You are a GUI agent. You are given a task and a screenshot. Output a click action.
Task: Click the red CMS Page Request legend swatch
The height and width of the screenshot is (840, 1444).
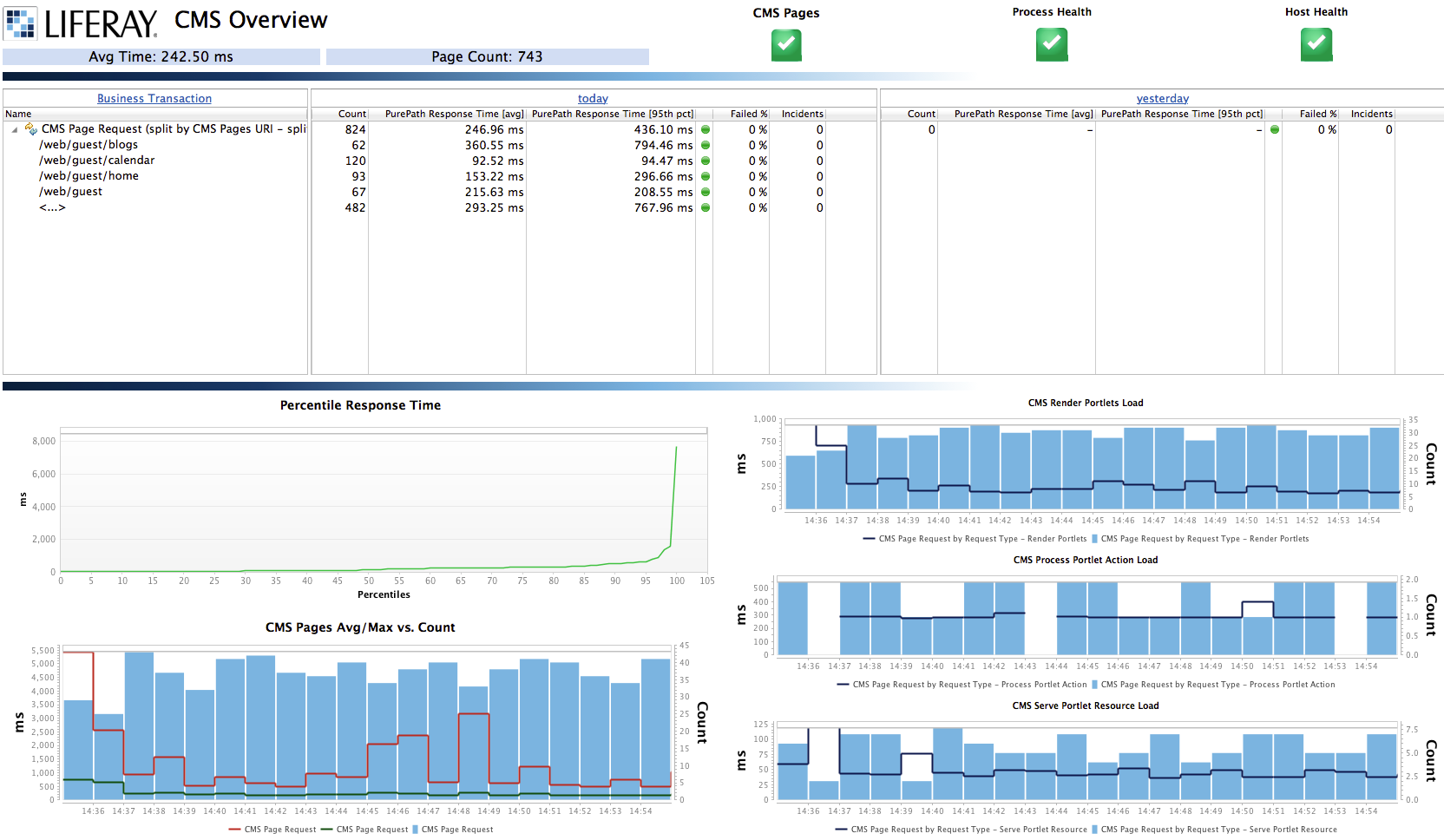point(234,830)
